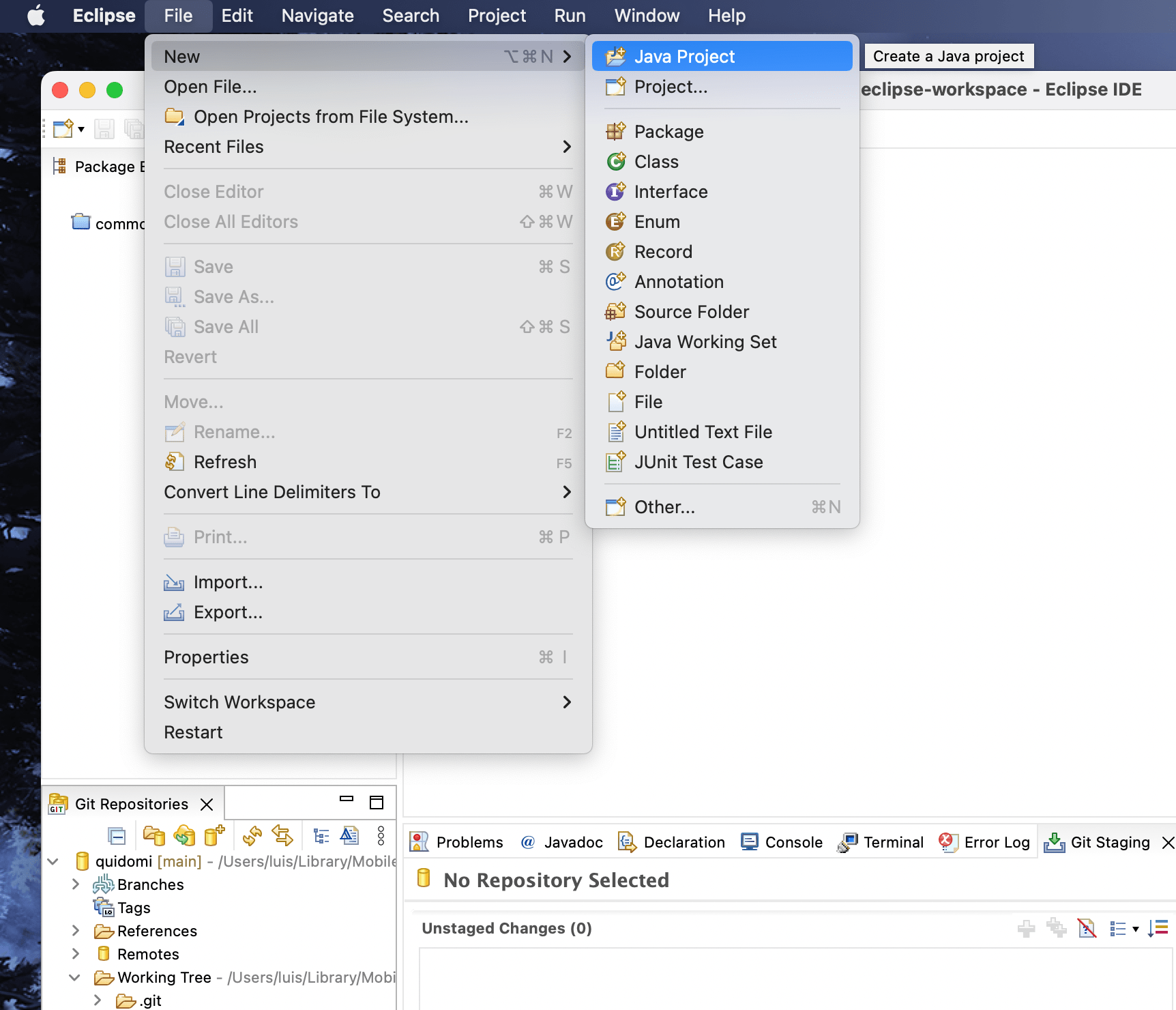1176x1010 pixels.
Task: Close the Git Staging tab
Action: [x=1168, y=843]
